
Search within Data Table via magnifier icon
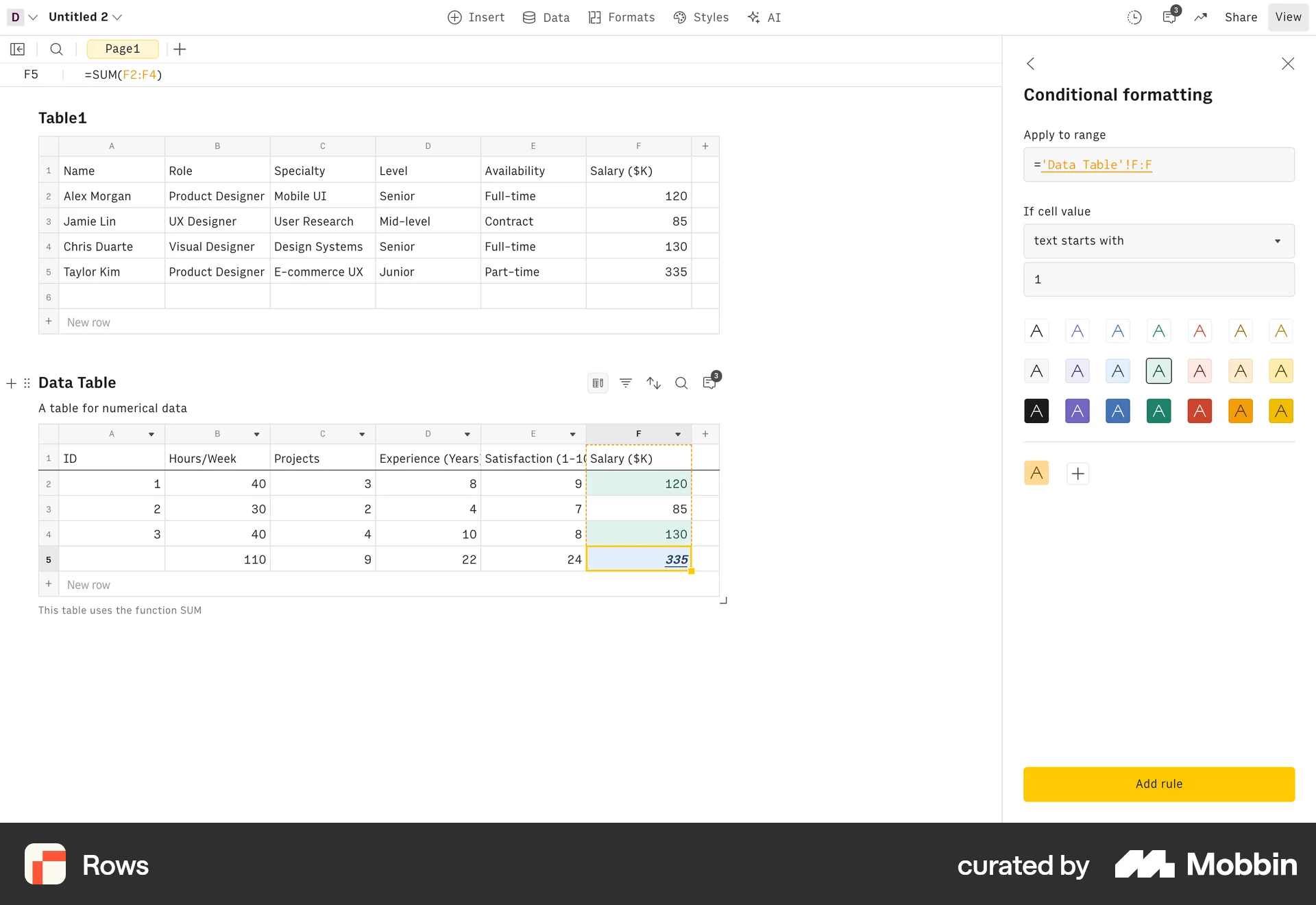(681, 383)
